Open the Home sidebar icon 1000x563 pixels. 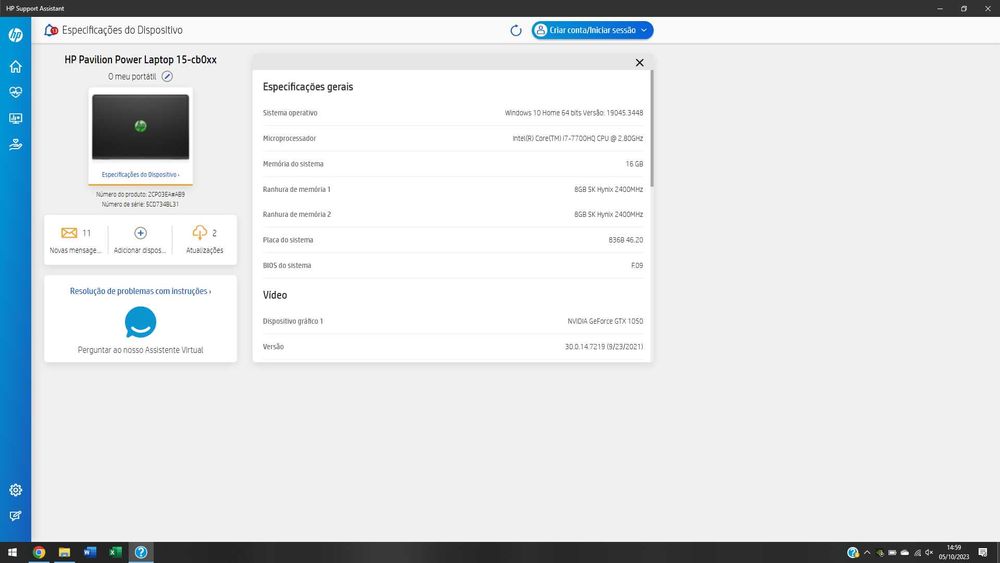point(15,66)
